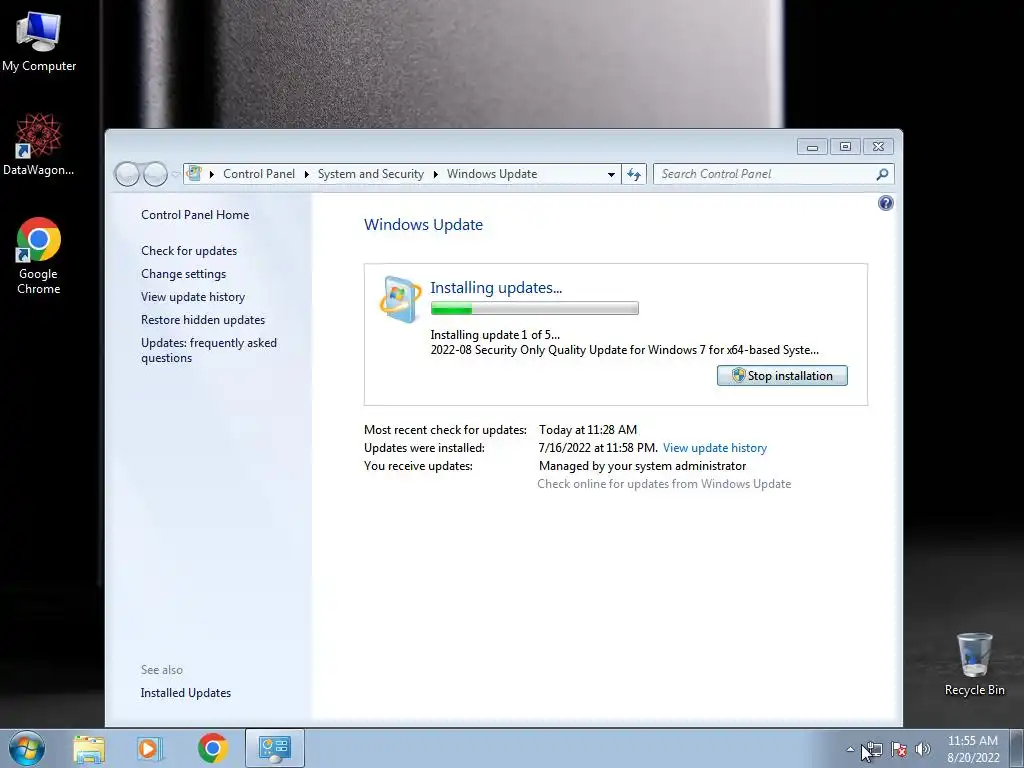The height and width of the screenshot is (768, 1024).
Task: Click the Installing updates... heading
Action: [496, 287]
